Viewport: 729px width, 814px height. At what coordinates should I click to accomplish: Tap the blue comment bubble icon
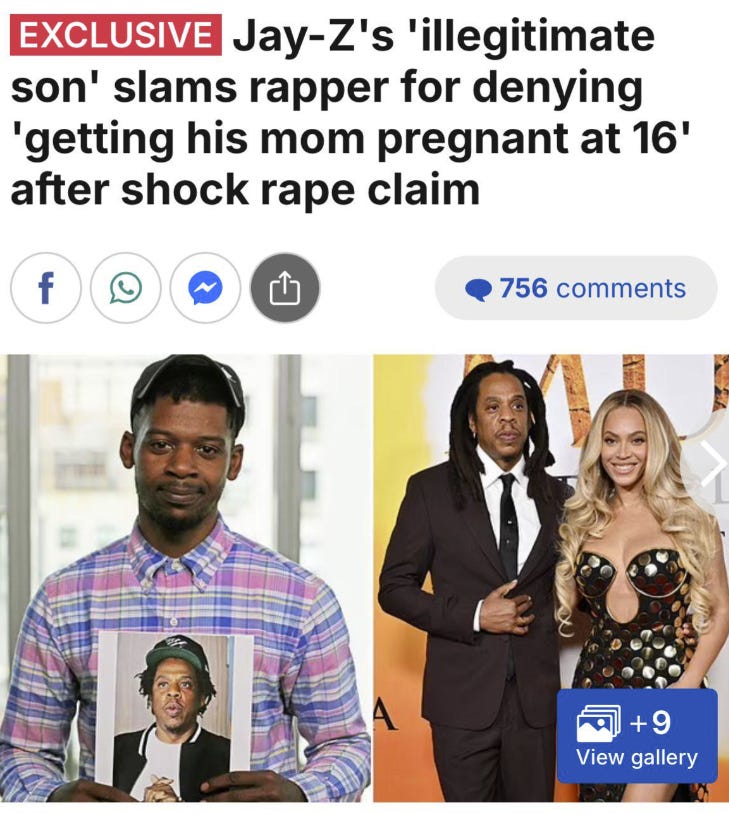coord(478,289)
